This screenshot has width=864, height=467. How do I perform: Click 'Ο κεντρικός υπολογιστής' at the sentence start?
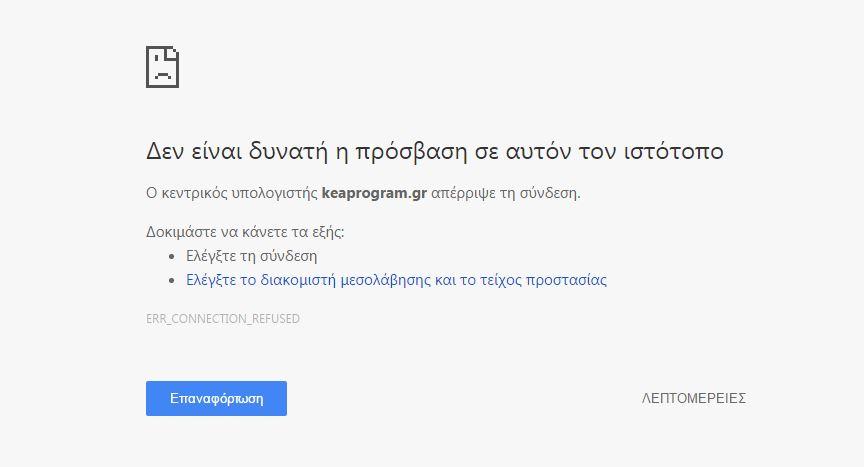coord(231,192)
